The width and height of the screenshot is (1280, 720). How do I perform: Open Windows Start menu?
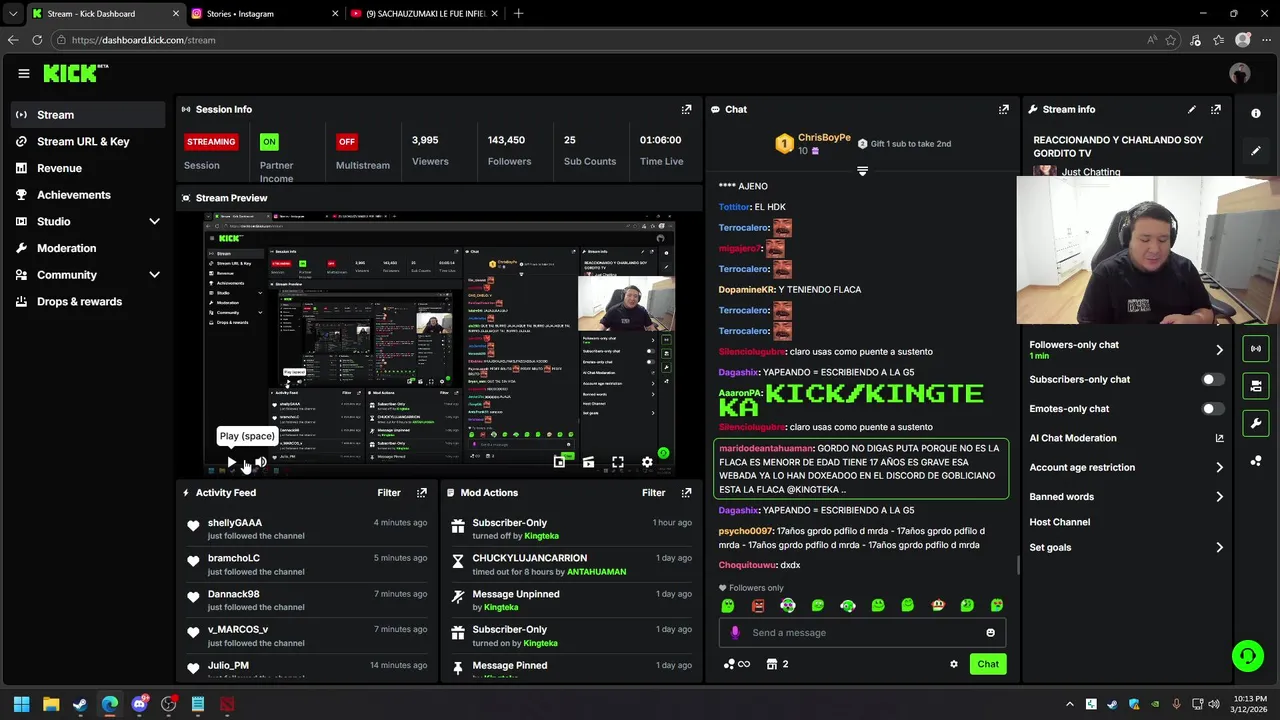[21, 704]
